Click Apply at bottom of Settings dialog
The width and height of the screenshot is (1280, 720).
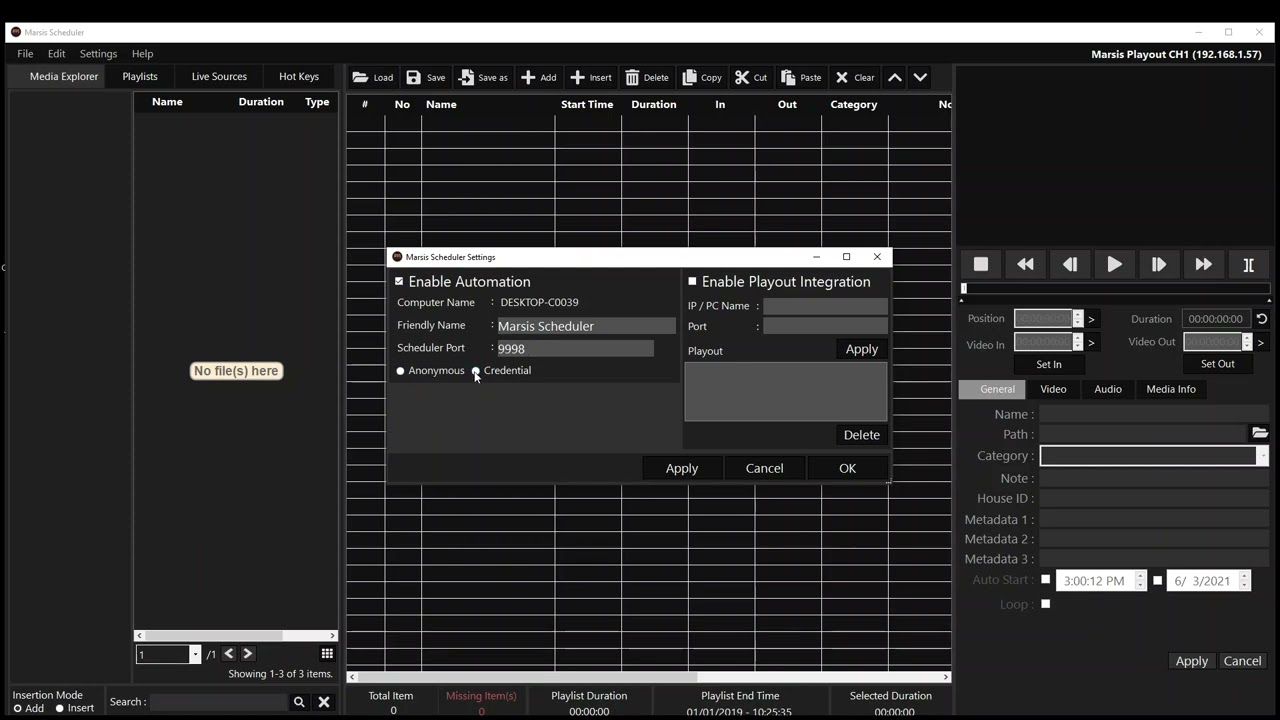[x=682, y=468]
